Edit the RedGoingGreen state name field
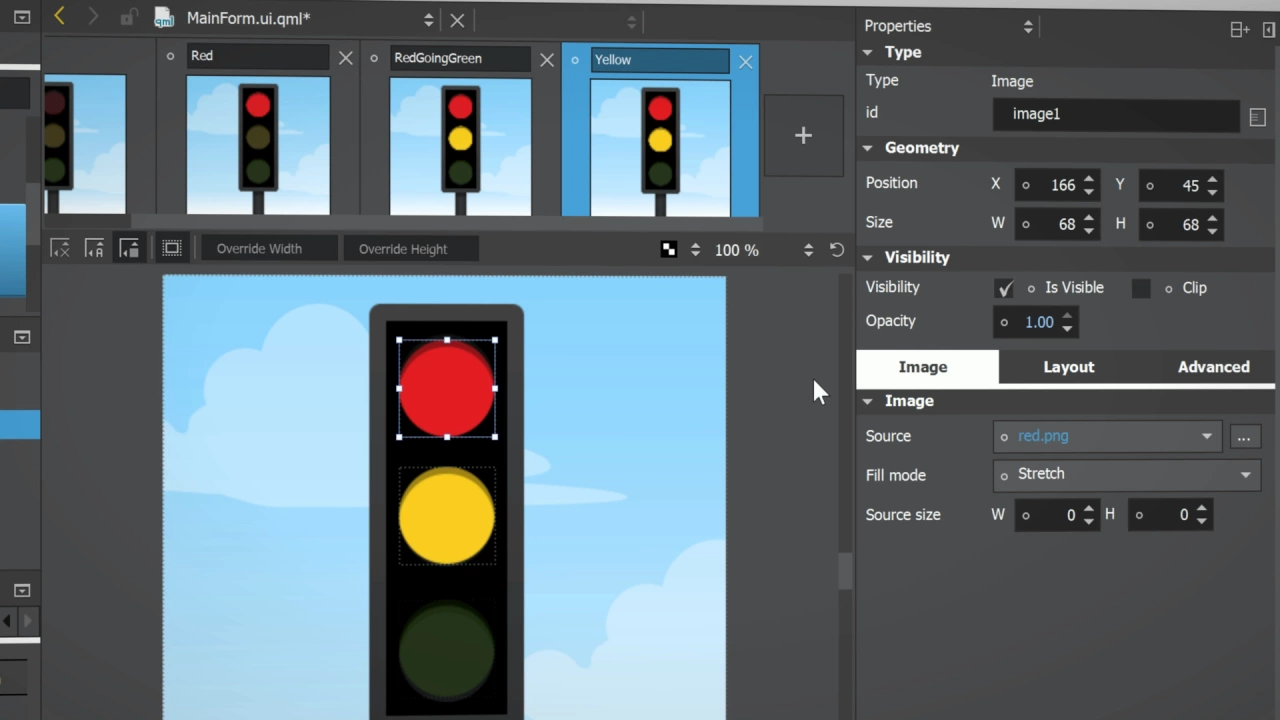The width and height of the screenshot is (1280, 720). (x=459, y=58)
